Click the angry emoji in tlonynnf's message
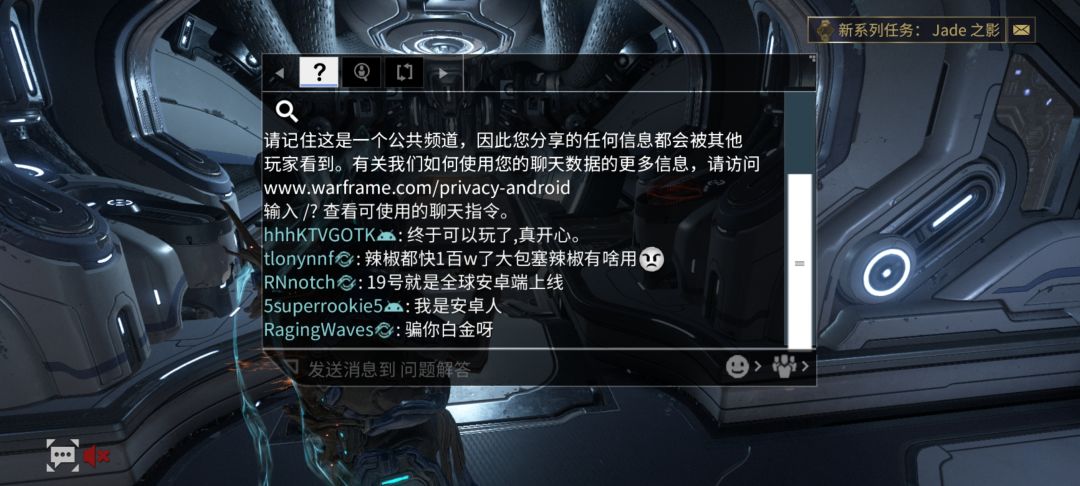This screenshot has height=486, width=1080. (651, 259)
